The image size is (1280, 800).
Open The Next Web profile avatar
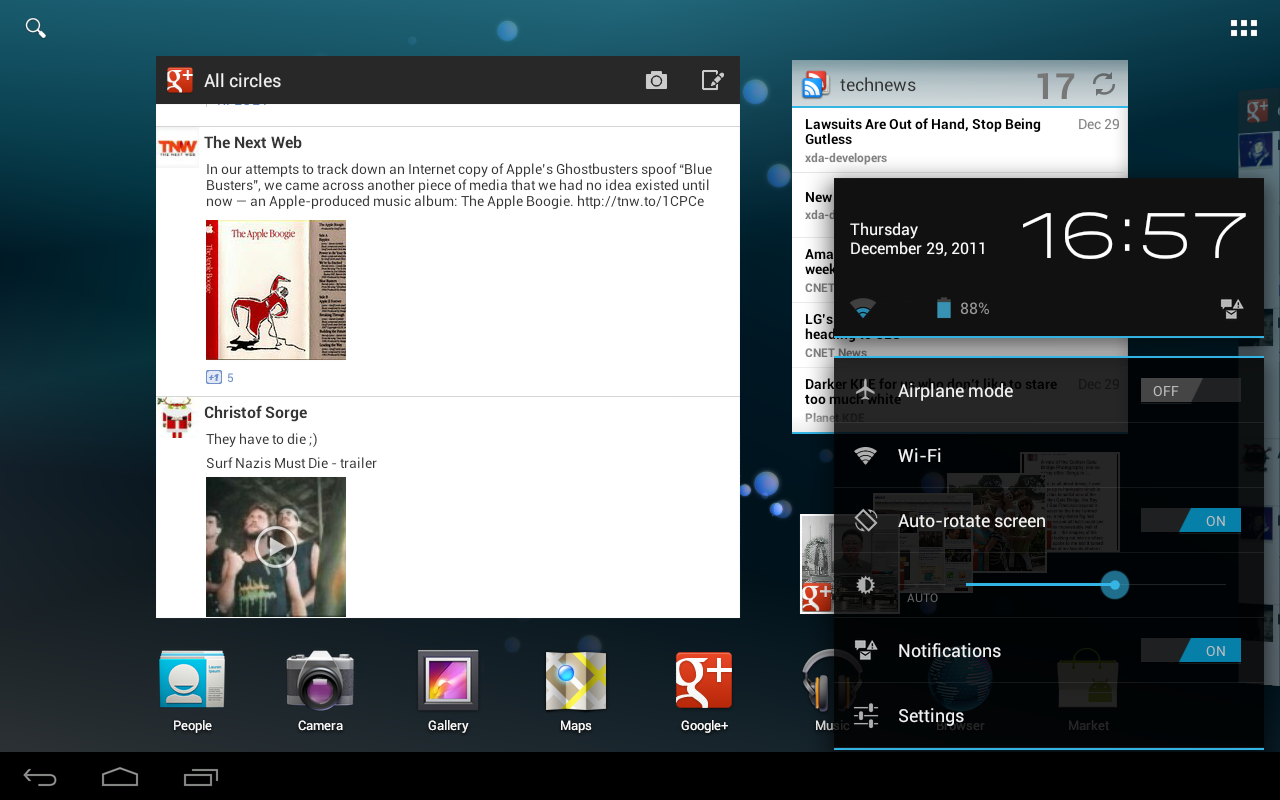pos(178,149)
